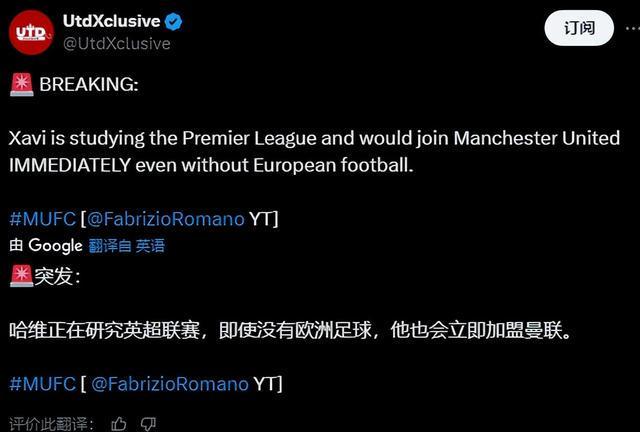Click the siren emoji beside 突发
Viewport: 640px width, 432px height.
[x=20, y=277]
